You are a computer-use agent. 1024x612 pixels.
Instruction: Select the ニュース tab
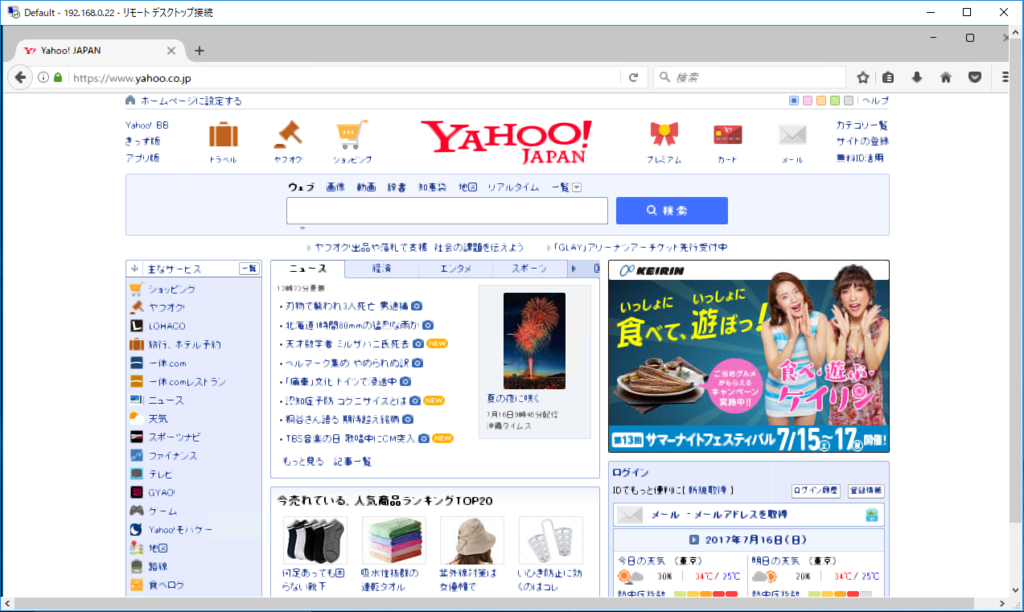pos(308,268)
